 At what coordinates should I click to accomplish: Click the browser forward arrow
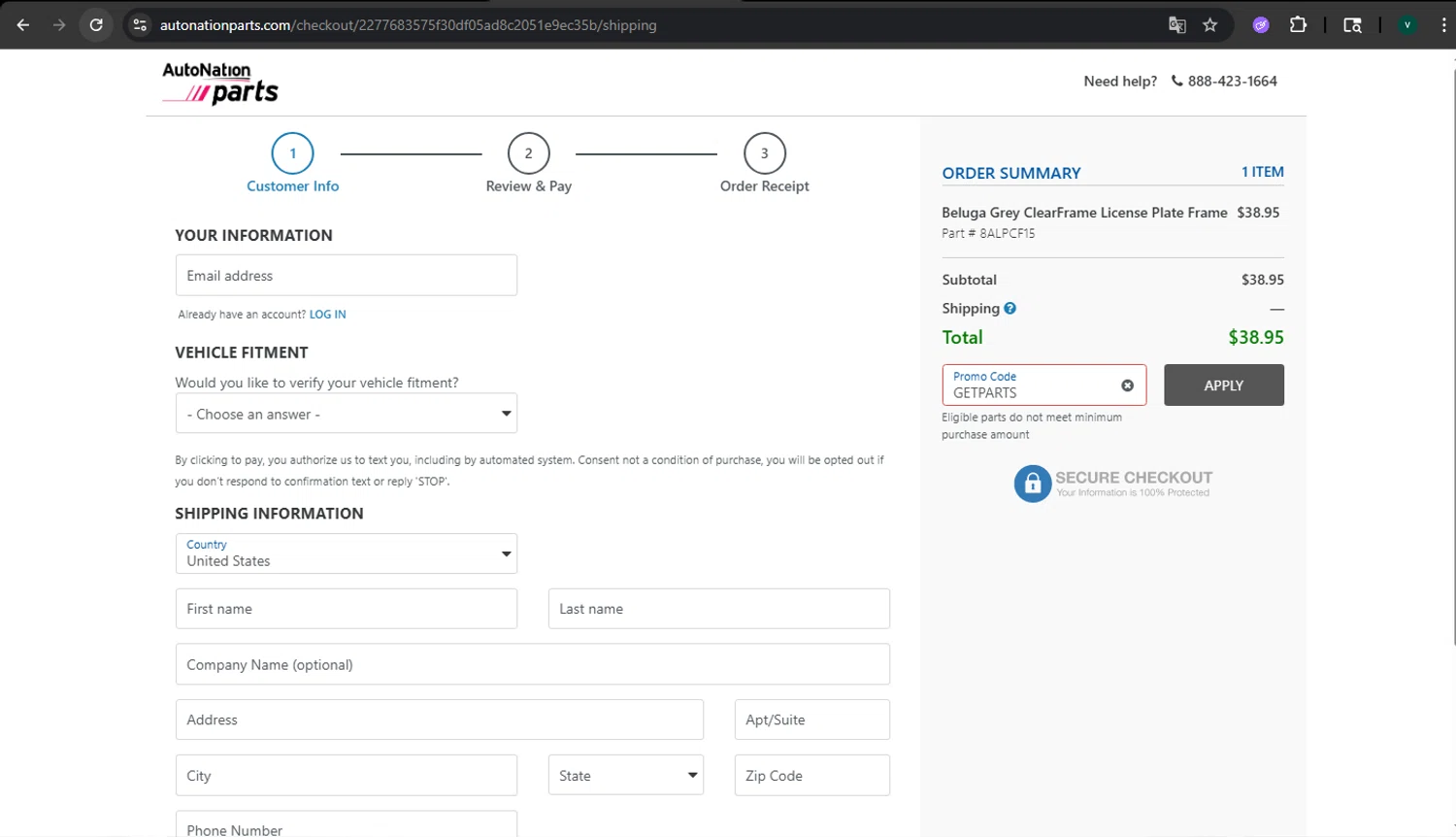coord(59,25)
